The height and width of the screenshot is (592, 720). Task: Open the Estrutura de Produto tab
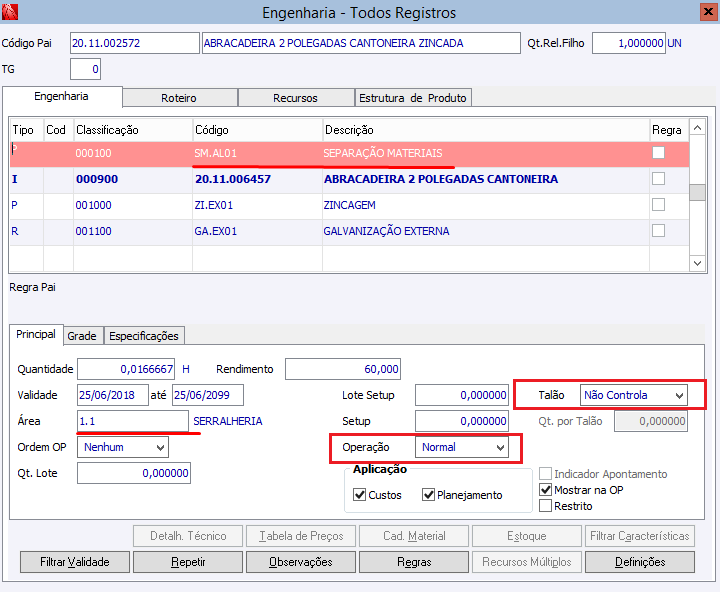coord(413,98)
